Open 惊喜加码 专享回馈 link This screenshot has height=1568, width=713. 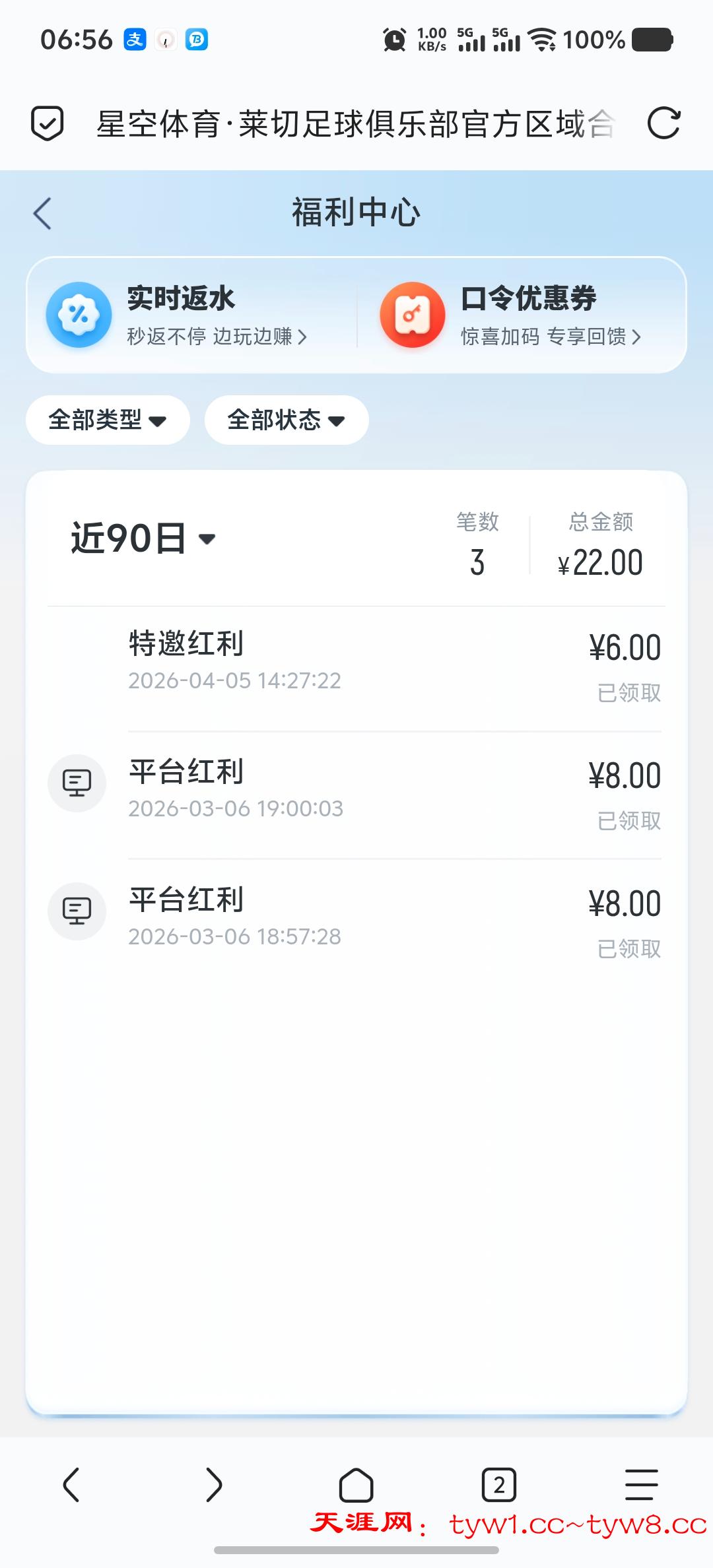click(551, 337)
